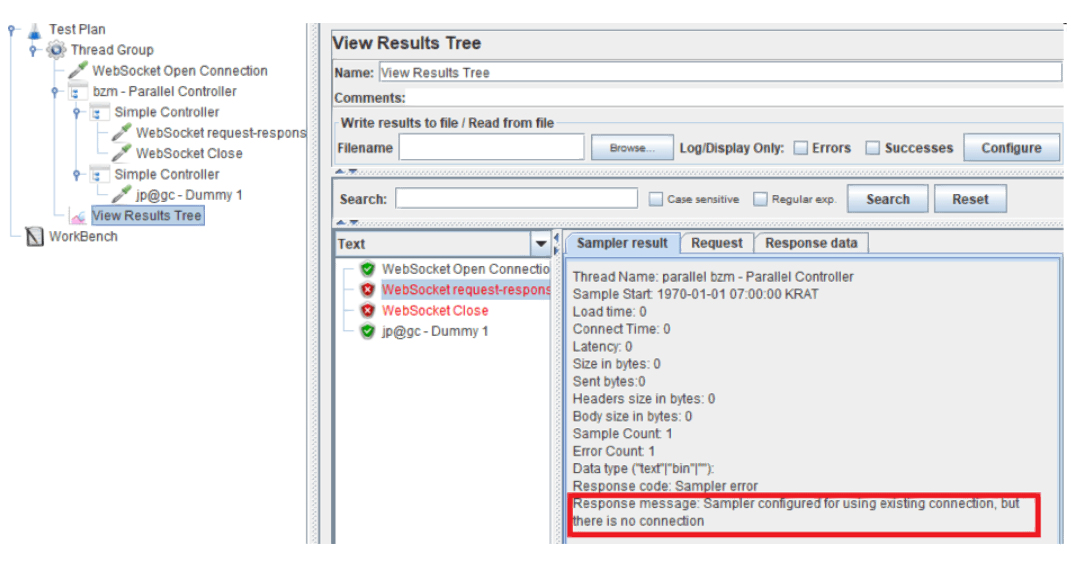
Task: Toggle the Regular exp. checkbox
Action: point(760,199)
